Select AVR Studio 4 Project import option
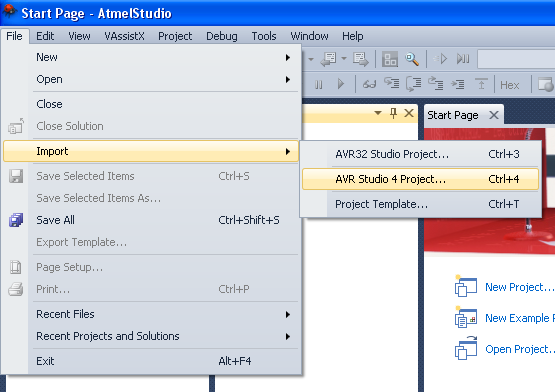This screenshot has width=555, height=392. pos(420,179)
